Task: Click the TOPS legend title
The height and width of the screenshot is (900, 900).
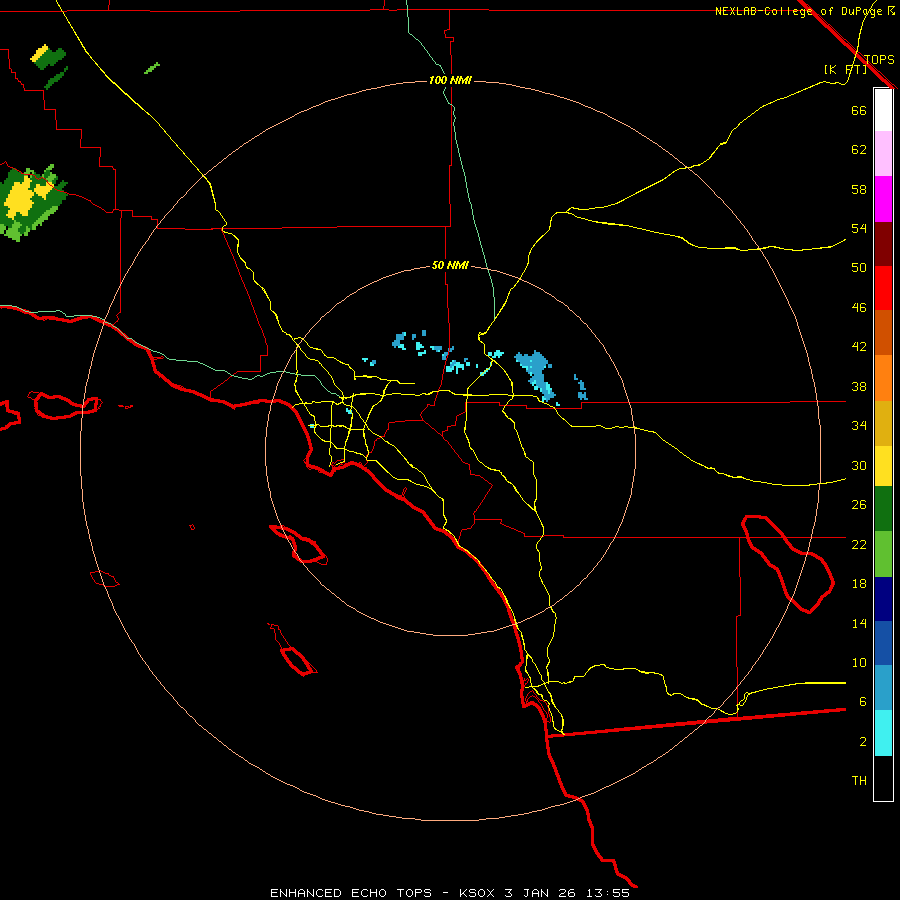Action: (879, 59)
